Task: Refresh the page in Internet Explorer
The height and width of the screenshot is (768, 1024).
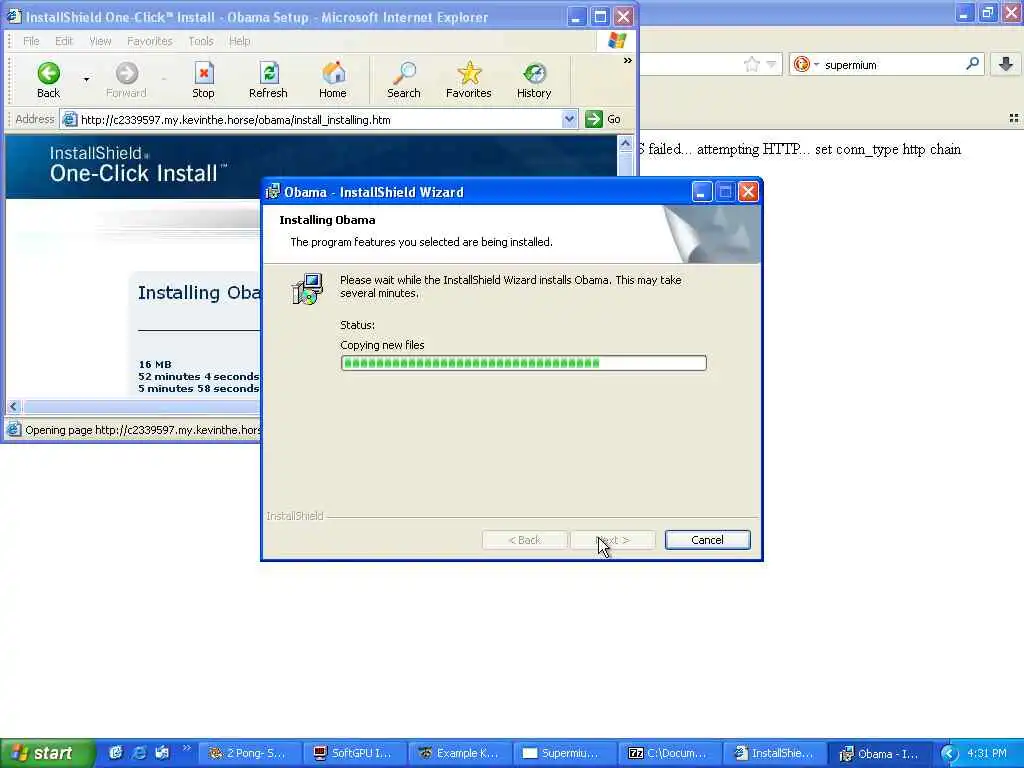Action: coord(268,80)
